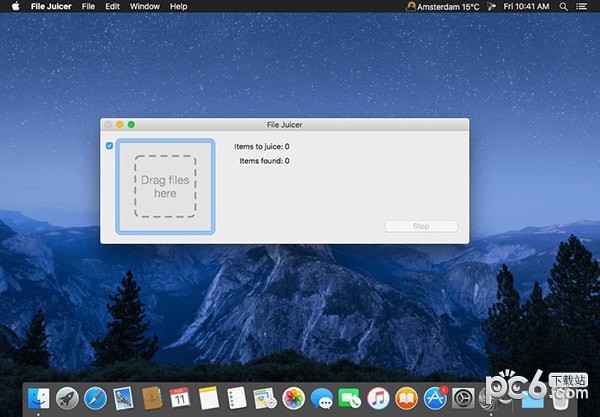The width and height of the screenshot is (600, 417).
Task: Open the Mail stamp icon in Dock
Action: (x=123, y=398)
